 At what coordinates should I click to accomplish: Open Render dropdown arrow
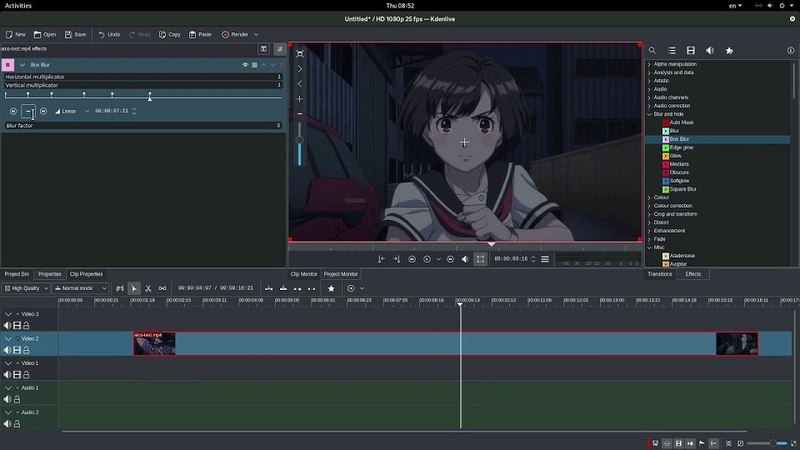click(x=256, y=35)
